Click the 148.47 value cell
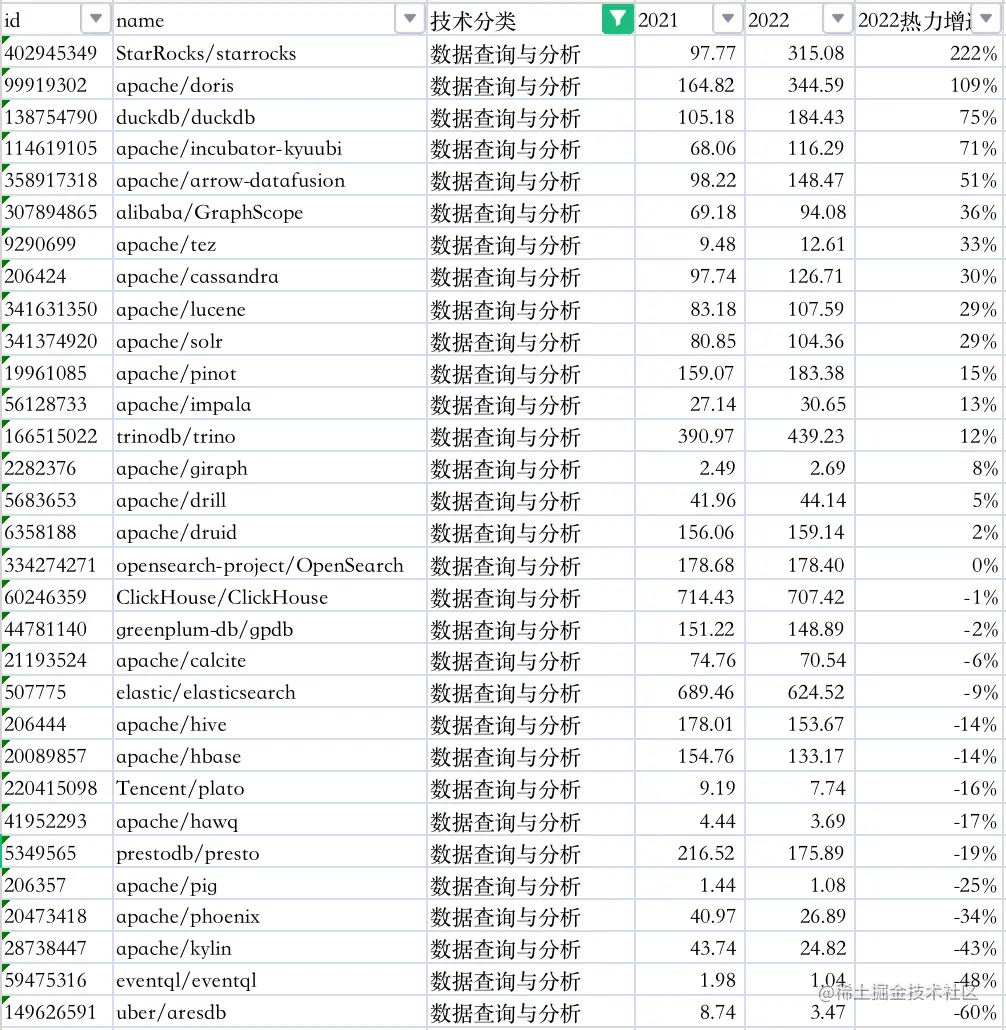The width and height of the screenshot is (1006, 1030). (800, 180)
